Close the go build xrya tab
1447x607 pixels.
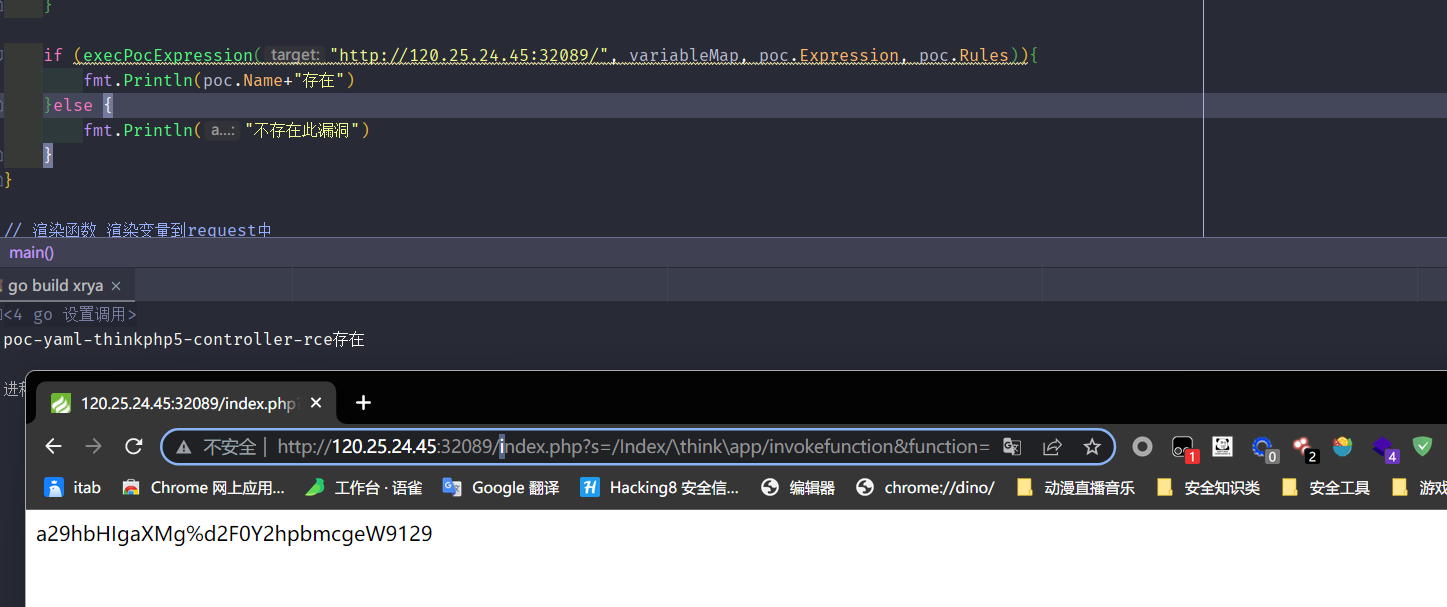pyautogui.click(x=116, y=286)
